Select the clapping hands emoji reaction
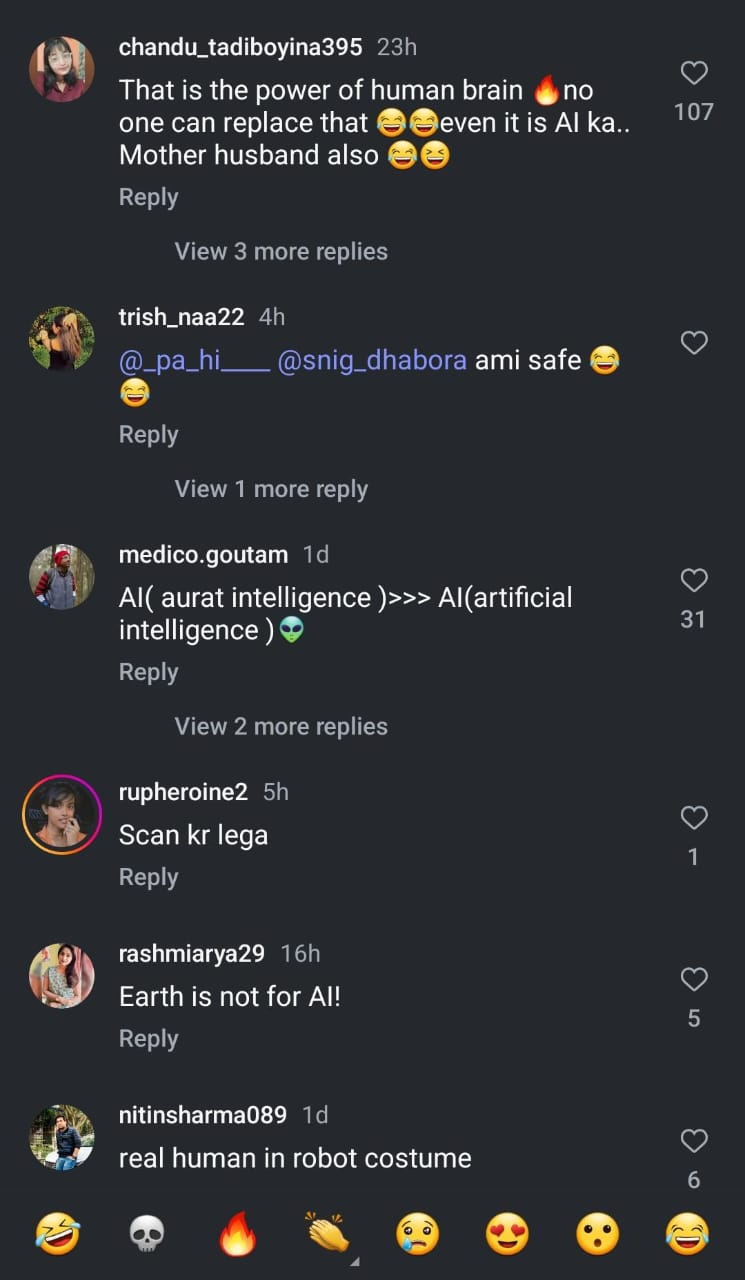The height and width of the screenshot is (1280, 745). click(x=325, y=1234)
